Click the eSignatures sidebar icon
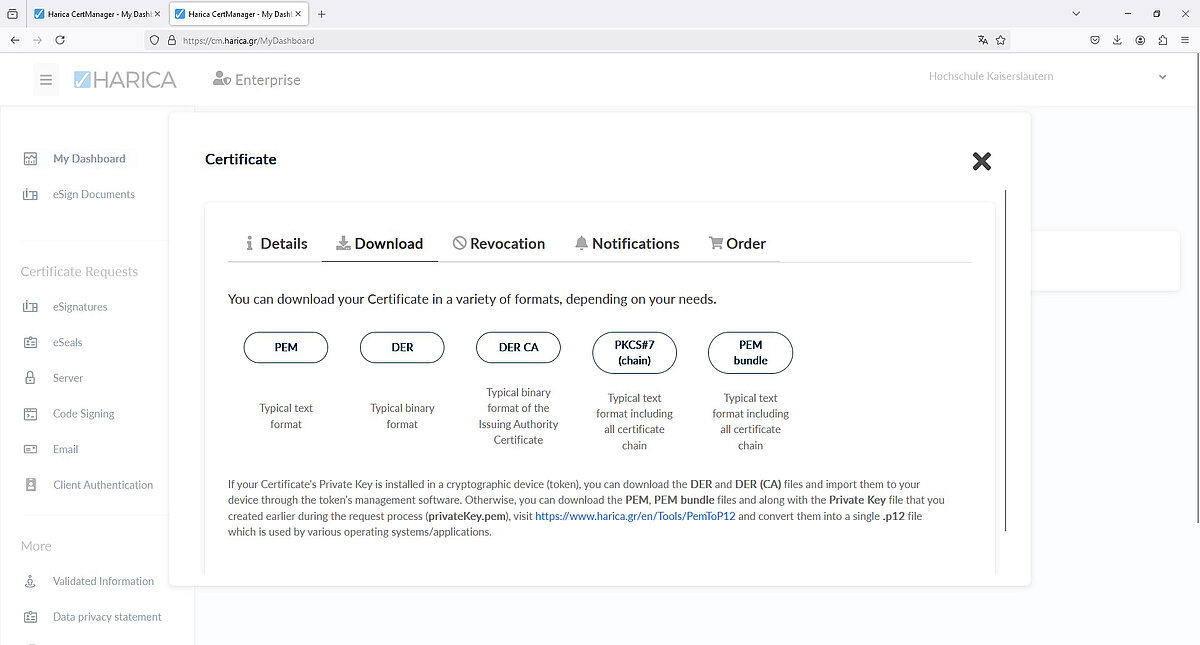1200x645 pixels. click(x=30, y=307)
